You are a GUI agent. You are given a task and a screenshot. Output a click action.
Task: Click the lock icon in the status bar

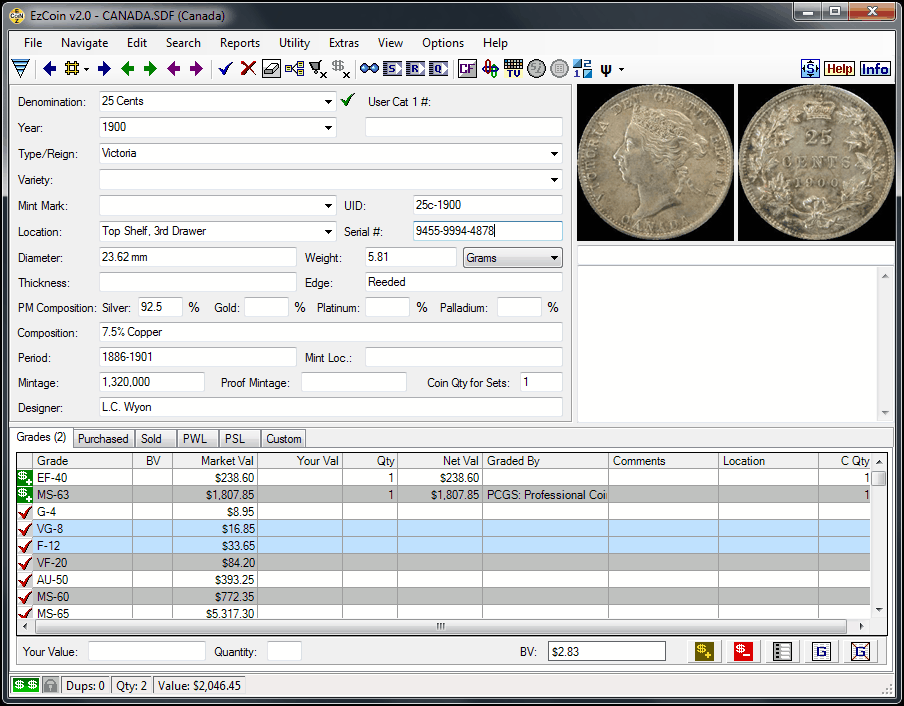point(49,685)
